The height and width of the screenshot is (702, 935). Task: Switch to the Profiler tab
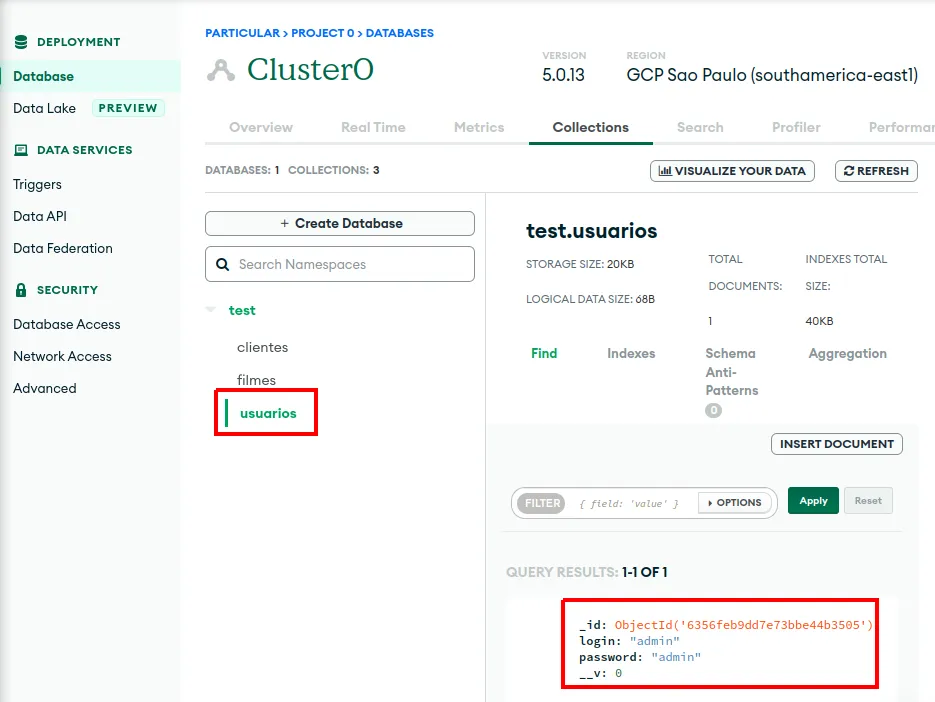(x=796, y=127)
